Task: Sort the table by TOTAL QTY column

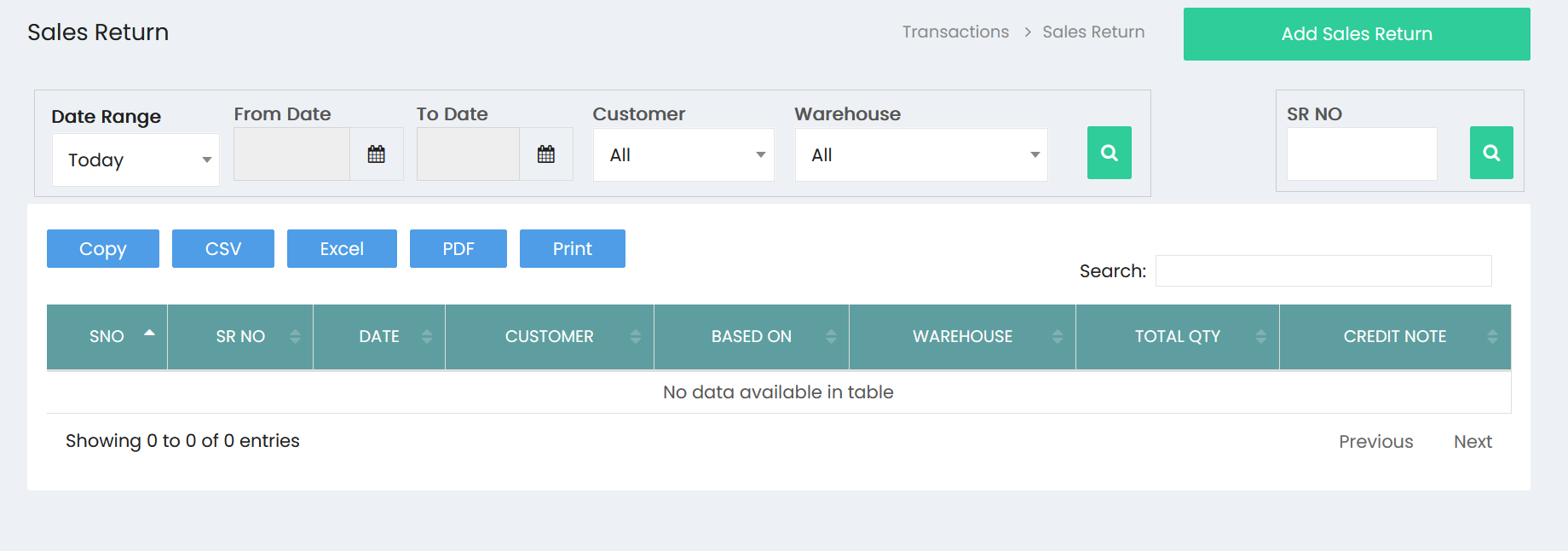Action: tap(1178, 337)
